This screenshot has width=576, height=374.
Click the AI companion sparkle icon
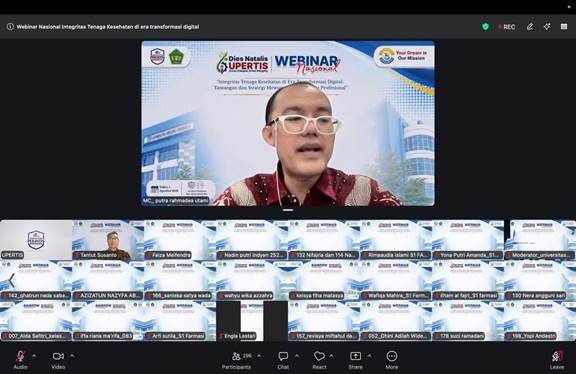[x=547, y=26]
